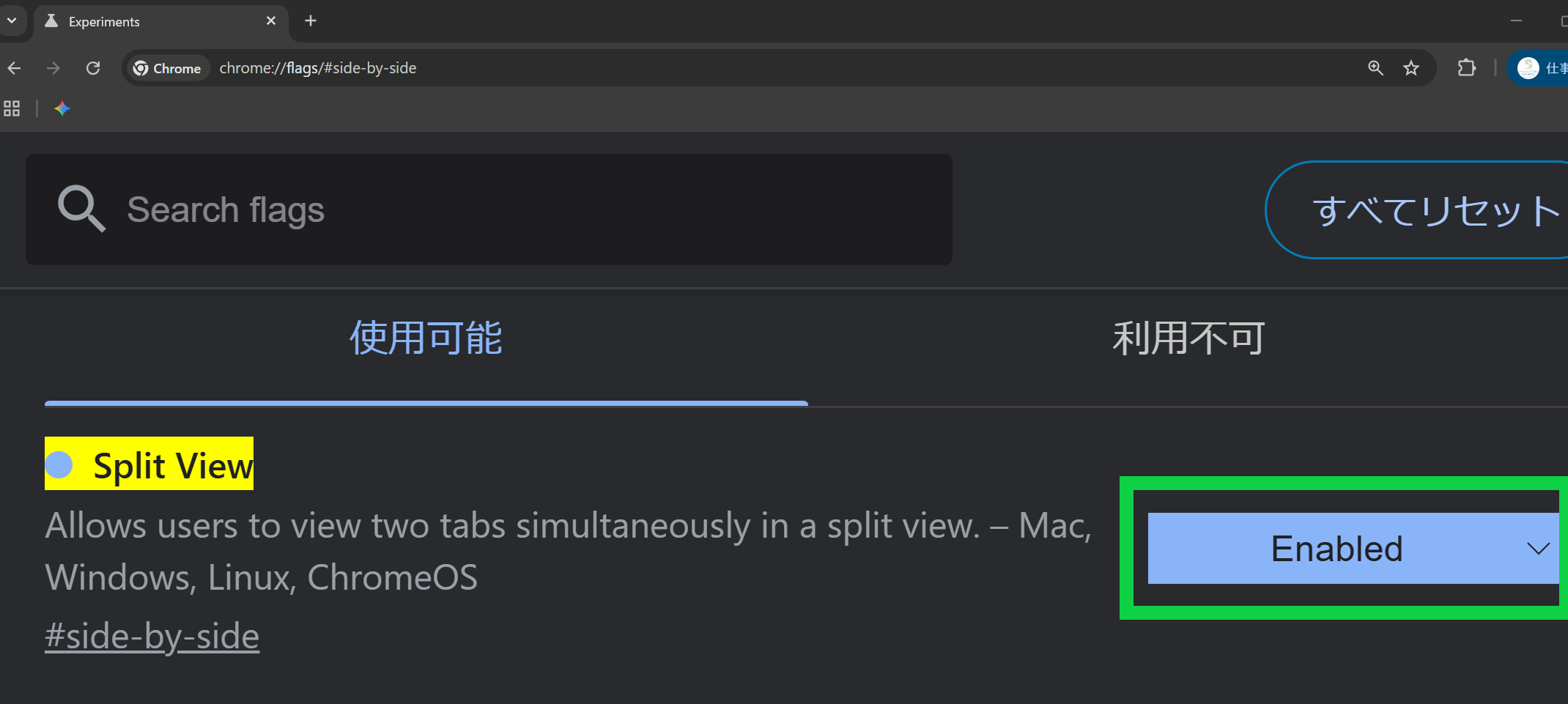Click the Chrome site info chip
Viewport: 1568px width, 704px height.
tap(168, 68)
